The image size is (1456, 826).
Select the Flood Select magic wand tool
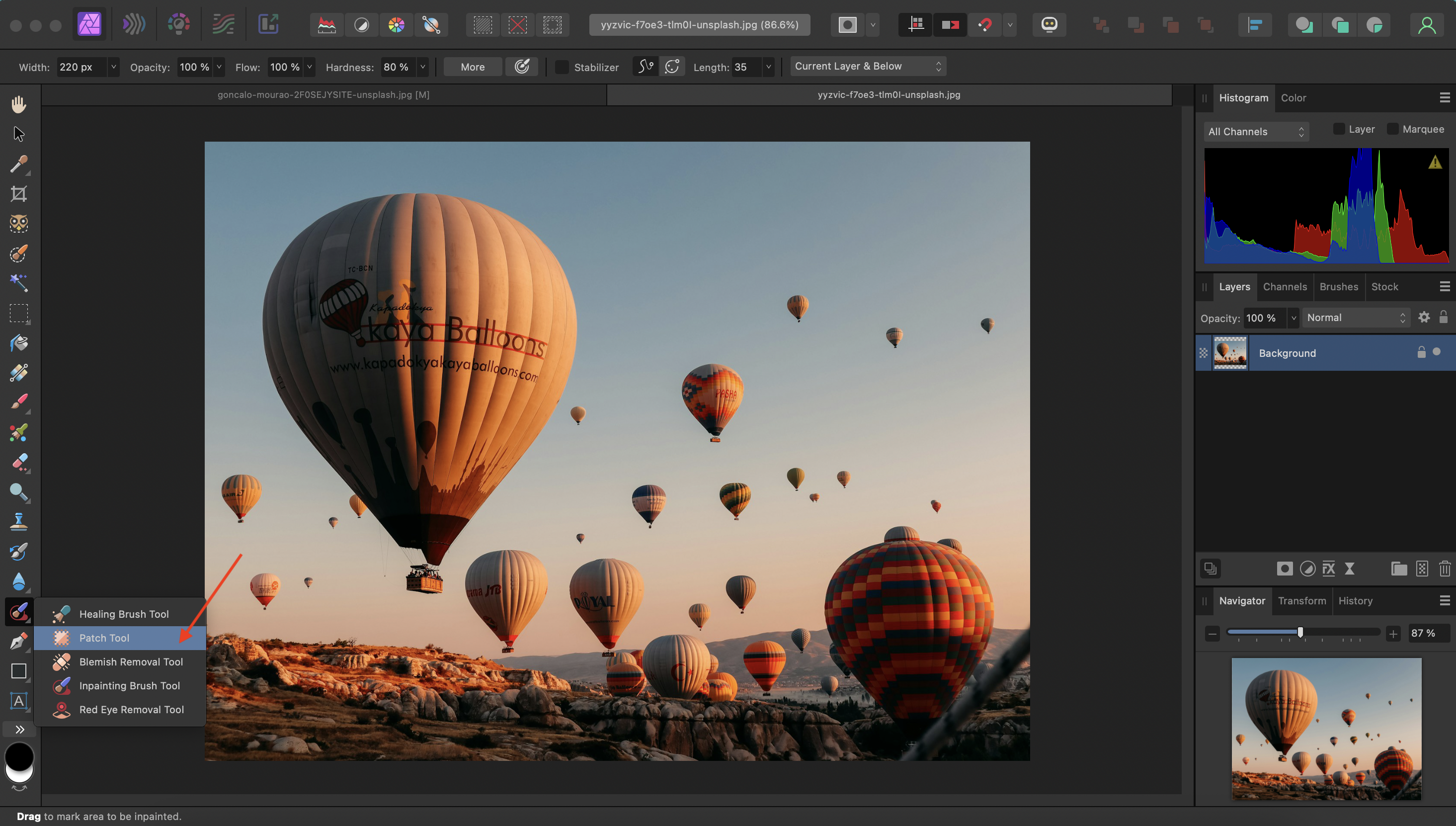pos(19,282)
